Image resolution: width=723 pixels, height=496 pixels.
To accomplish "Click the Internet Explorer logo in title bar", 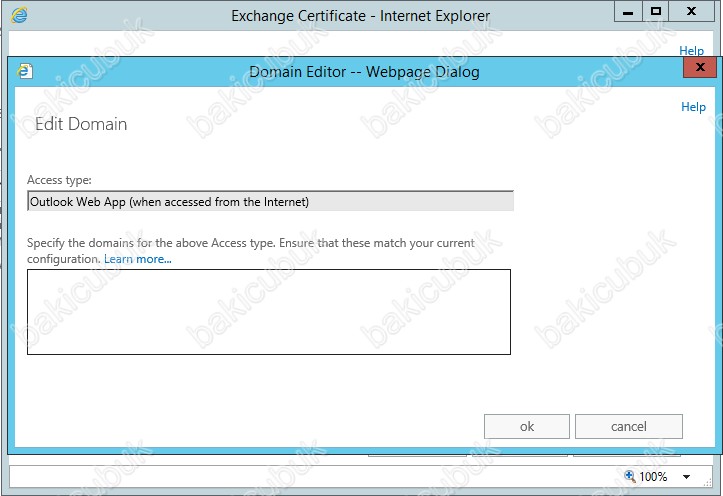I will (x=20, y=15).
